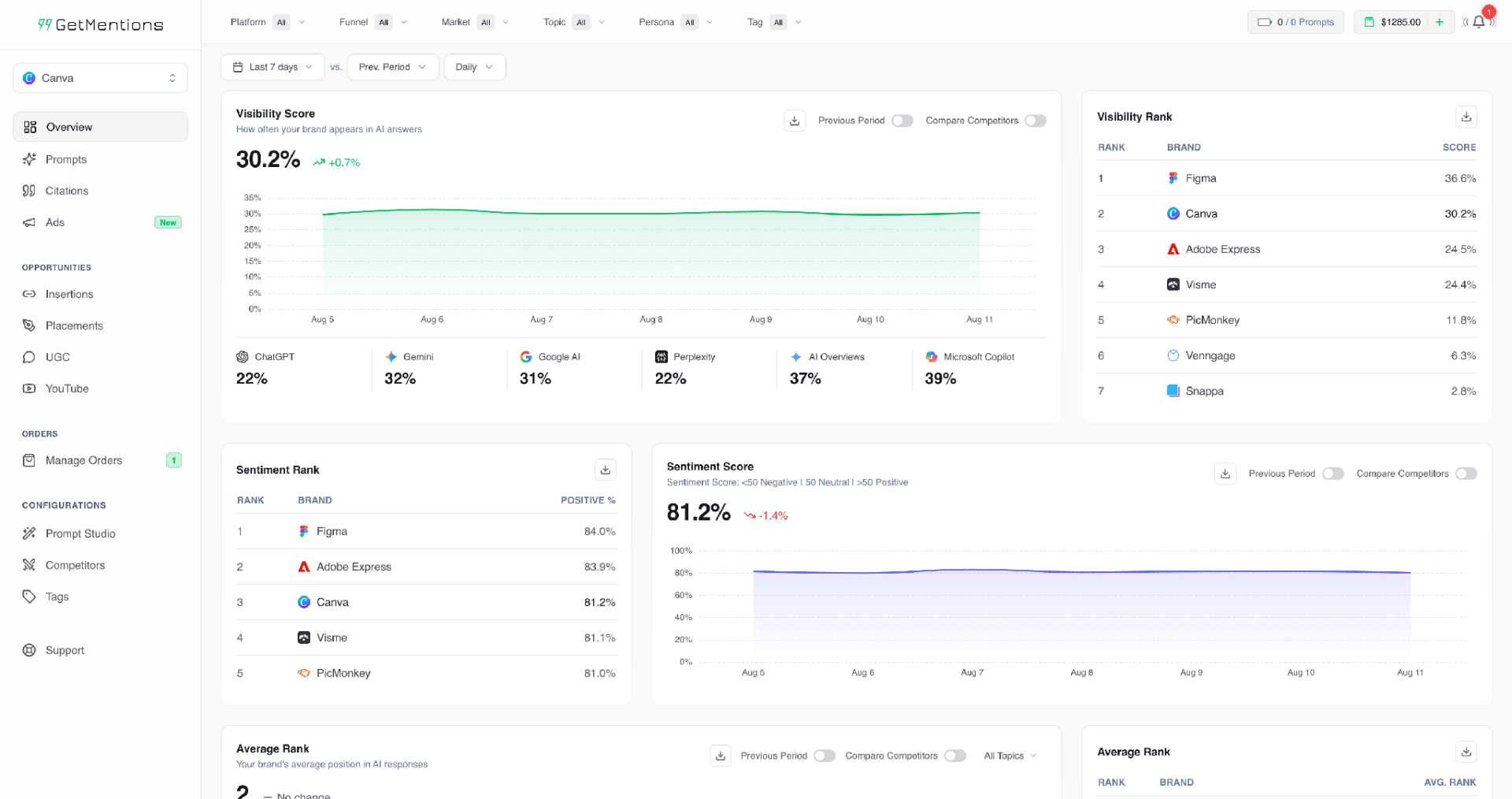Image resolution: width=1512 pixels, height=799 pixels.
Task: Open the All Topics dropdown
Action: pos(1010,756)
